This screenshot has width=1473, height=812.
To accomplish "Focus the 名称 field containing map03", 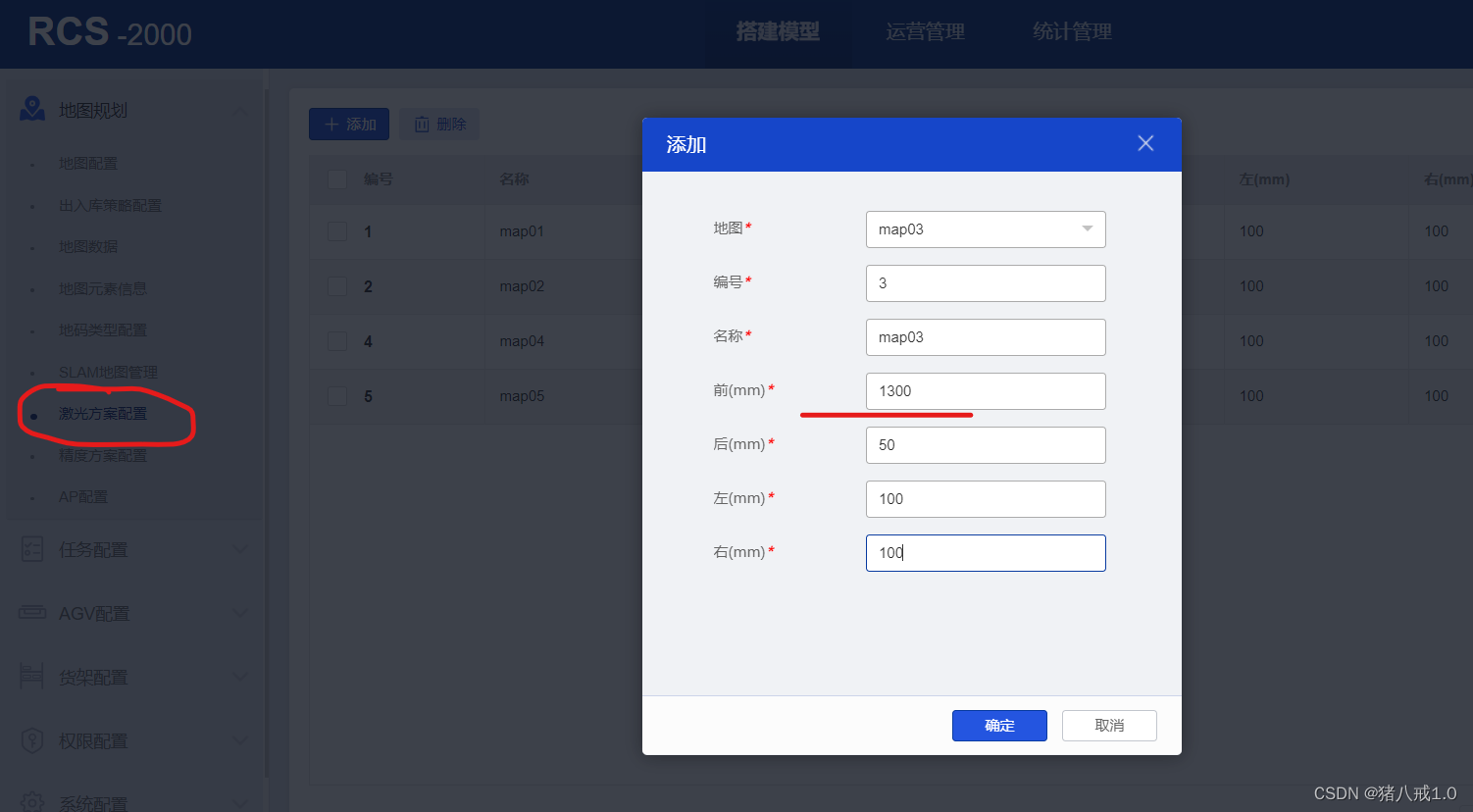I will 986,337.
